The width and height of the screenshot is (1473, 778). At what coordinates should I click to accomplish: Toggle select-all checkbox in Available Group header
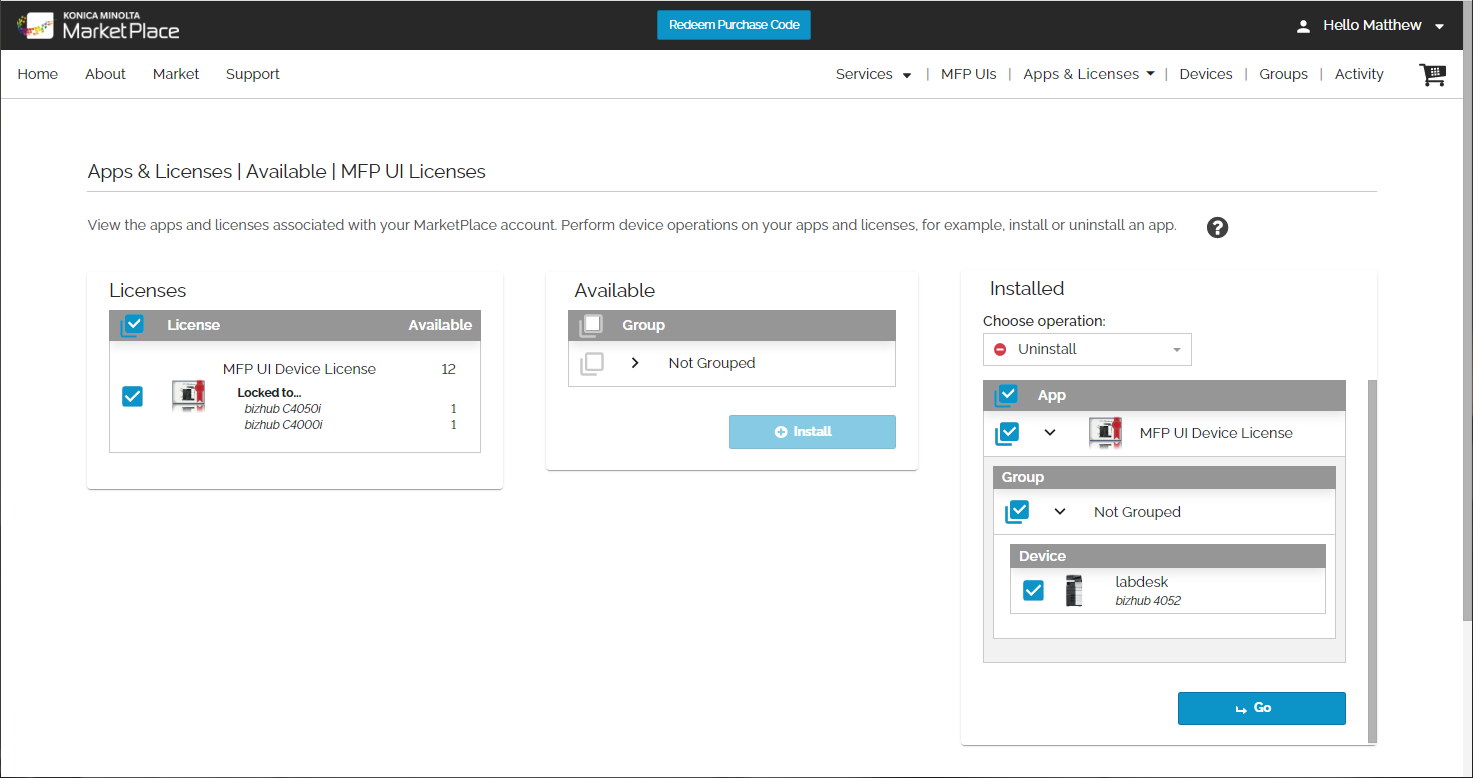pyautogui.click(x=591, y=325)
